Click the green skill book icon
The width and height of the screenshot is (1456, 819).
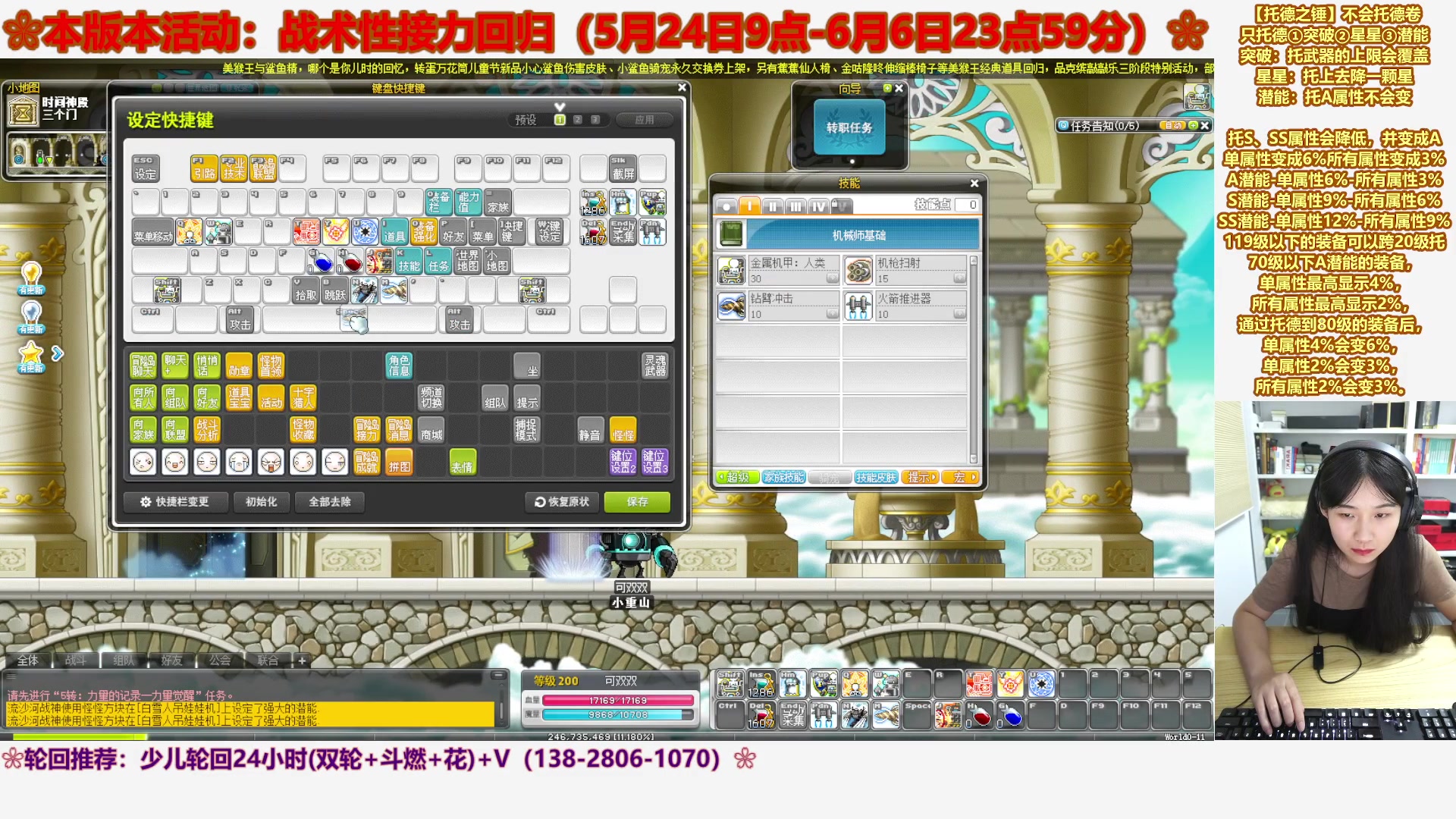[x=732, y=234]
